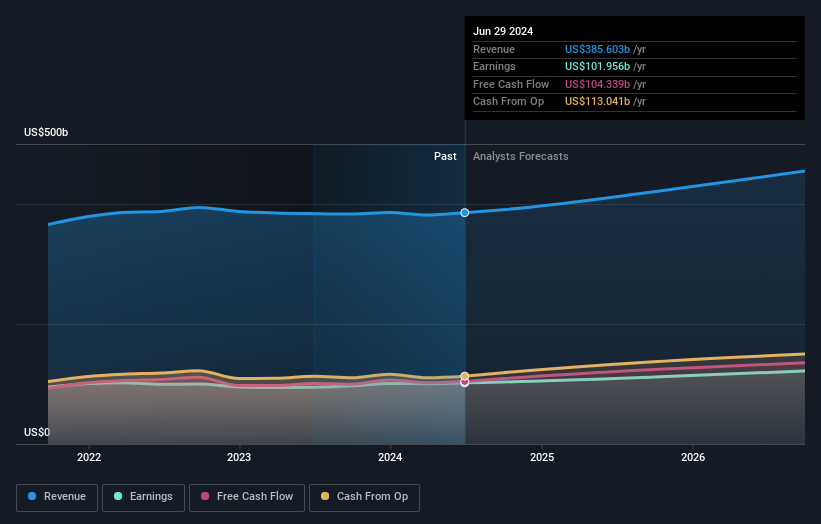Toggle the Free Cash Flow legend button
Image resolution: width=821 pixels, height=524 pixels.
(x=247, y=497)
